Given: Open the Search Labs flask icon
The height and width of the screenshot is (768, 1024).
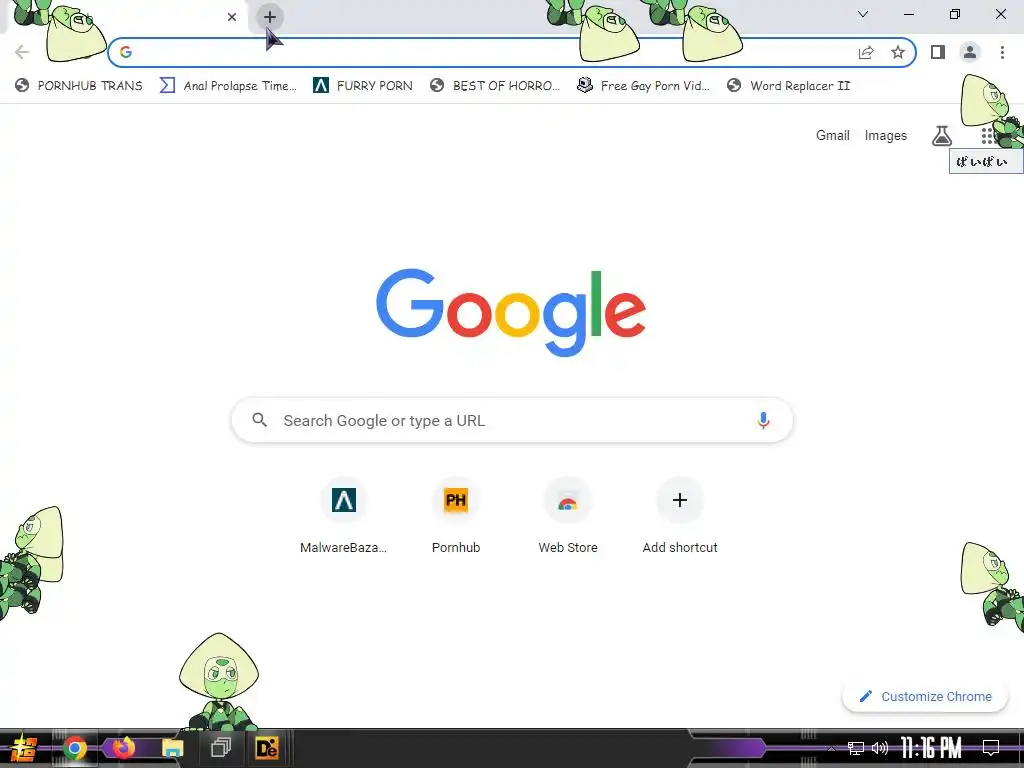Looking at the screenshot, I should 942,135.
